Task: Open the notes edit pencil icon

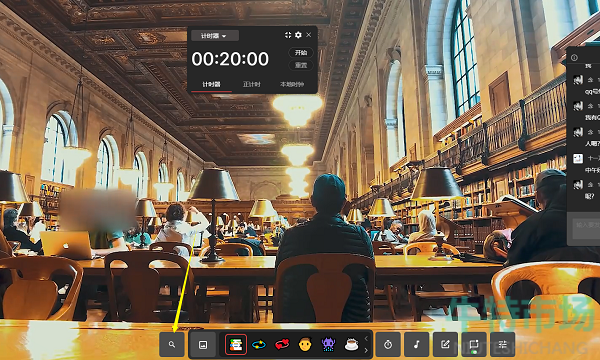Action: (445, 344)
